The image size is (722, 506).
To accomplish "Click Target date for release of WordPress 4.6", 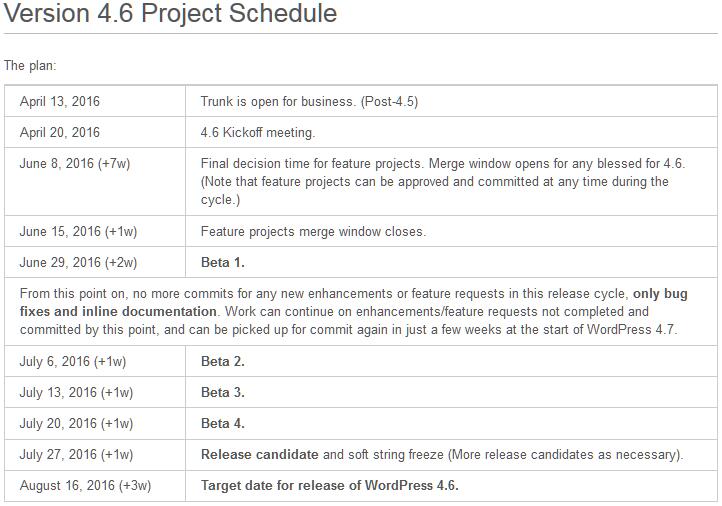I will [330, 485].
